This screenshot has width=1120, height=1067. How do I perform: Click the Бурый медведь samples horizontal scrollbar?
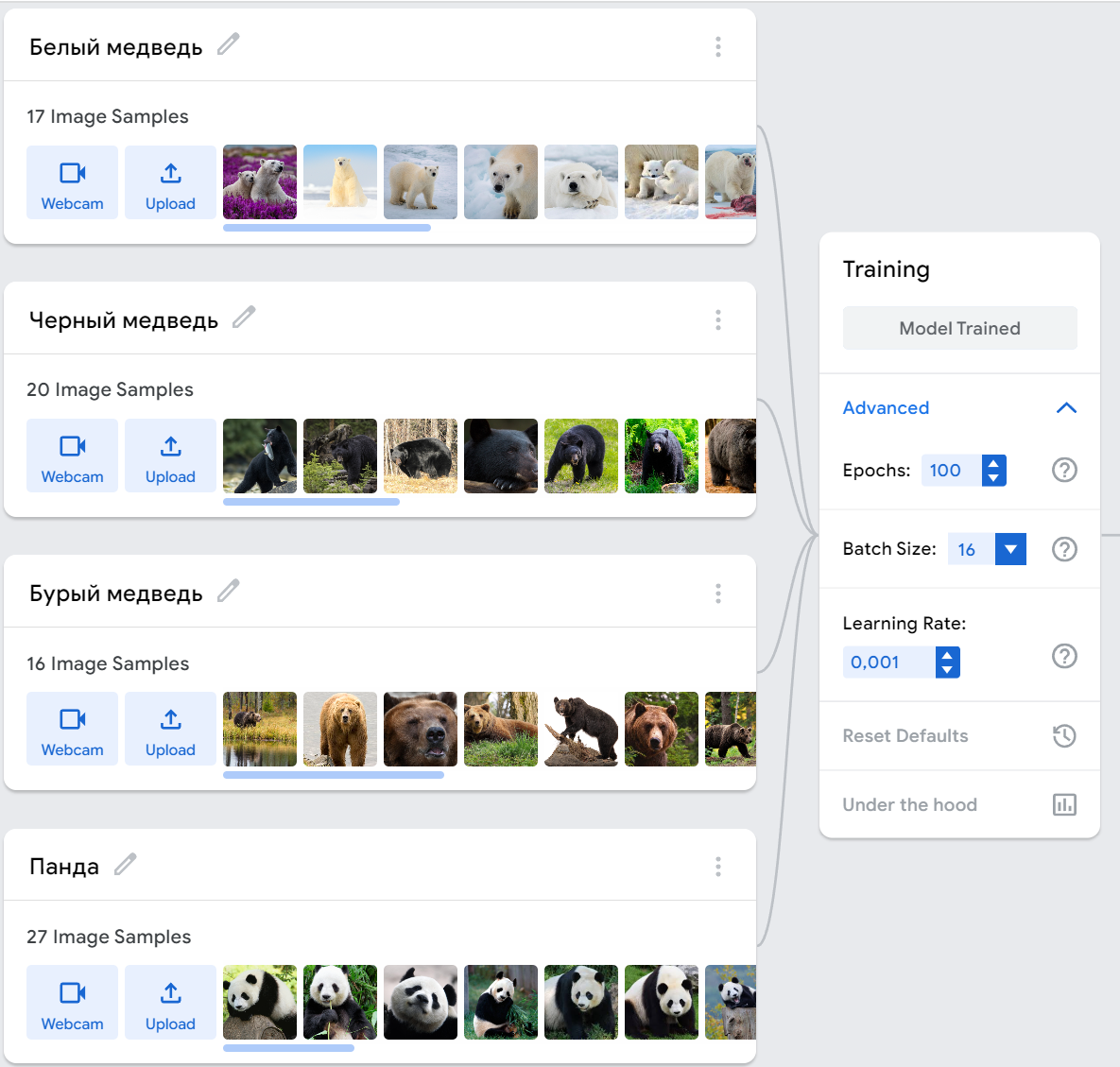point(333,775)
